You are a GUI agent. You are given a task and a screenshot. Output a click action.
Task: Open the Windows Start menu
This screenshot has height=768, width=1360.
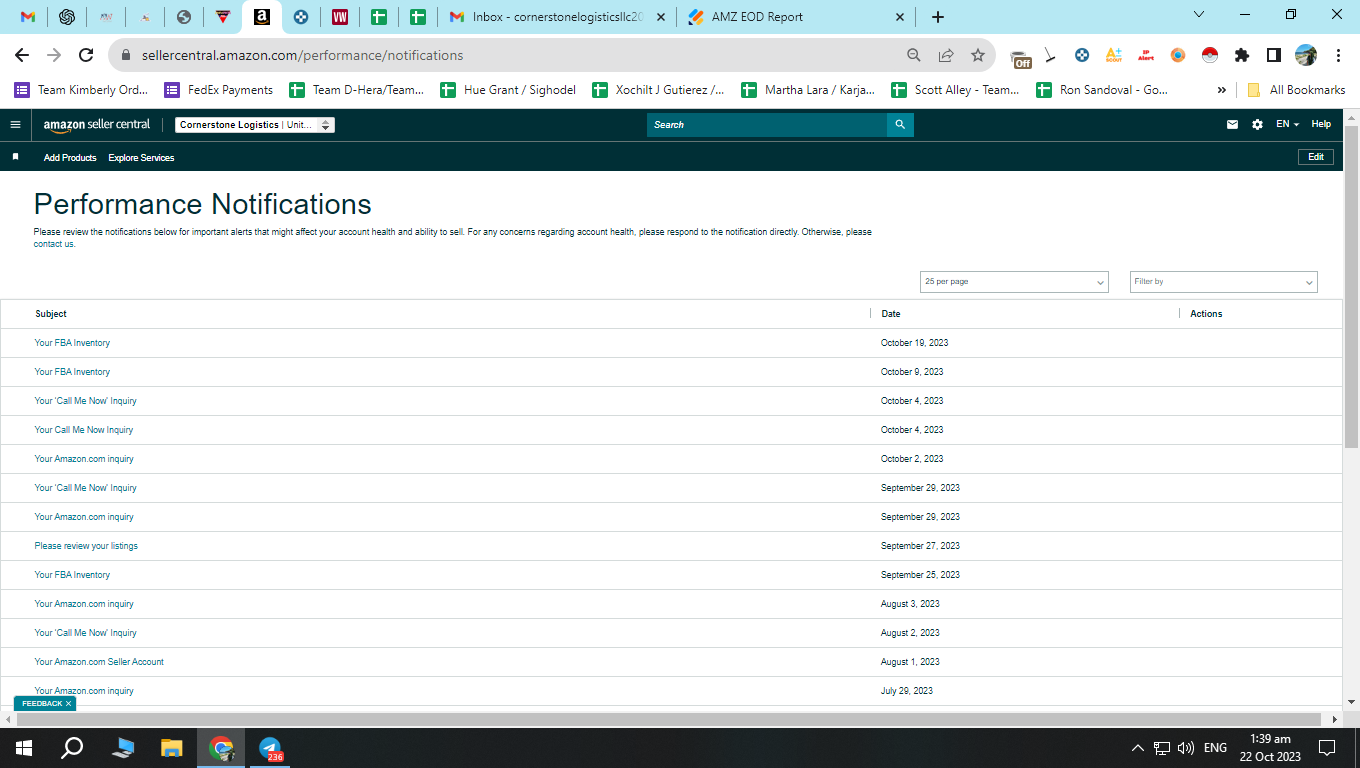tap(24, 748)
